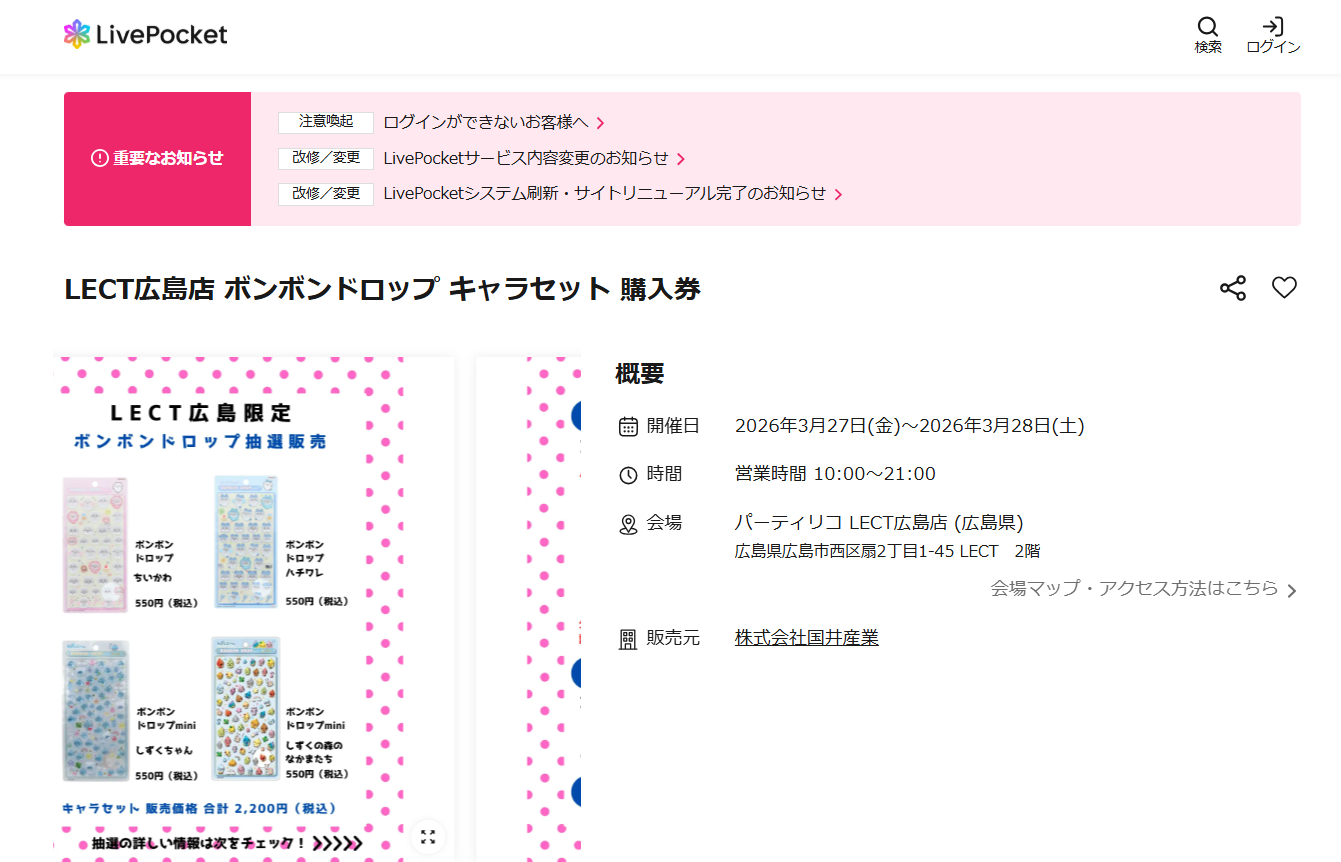Click the ログイン login icon
This screenshot has width=1341, height=862.
click(1272, 35)
